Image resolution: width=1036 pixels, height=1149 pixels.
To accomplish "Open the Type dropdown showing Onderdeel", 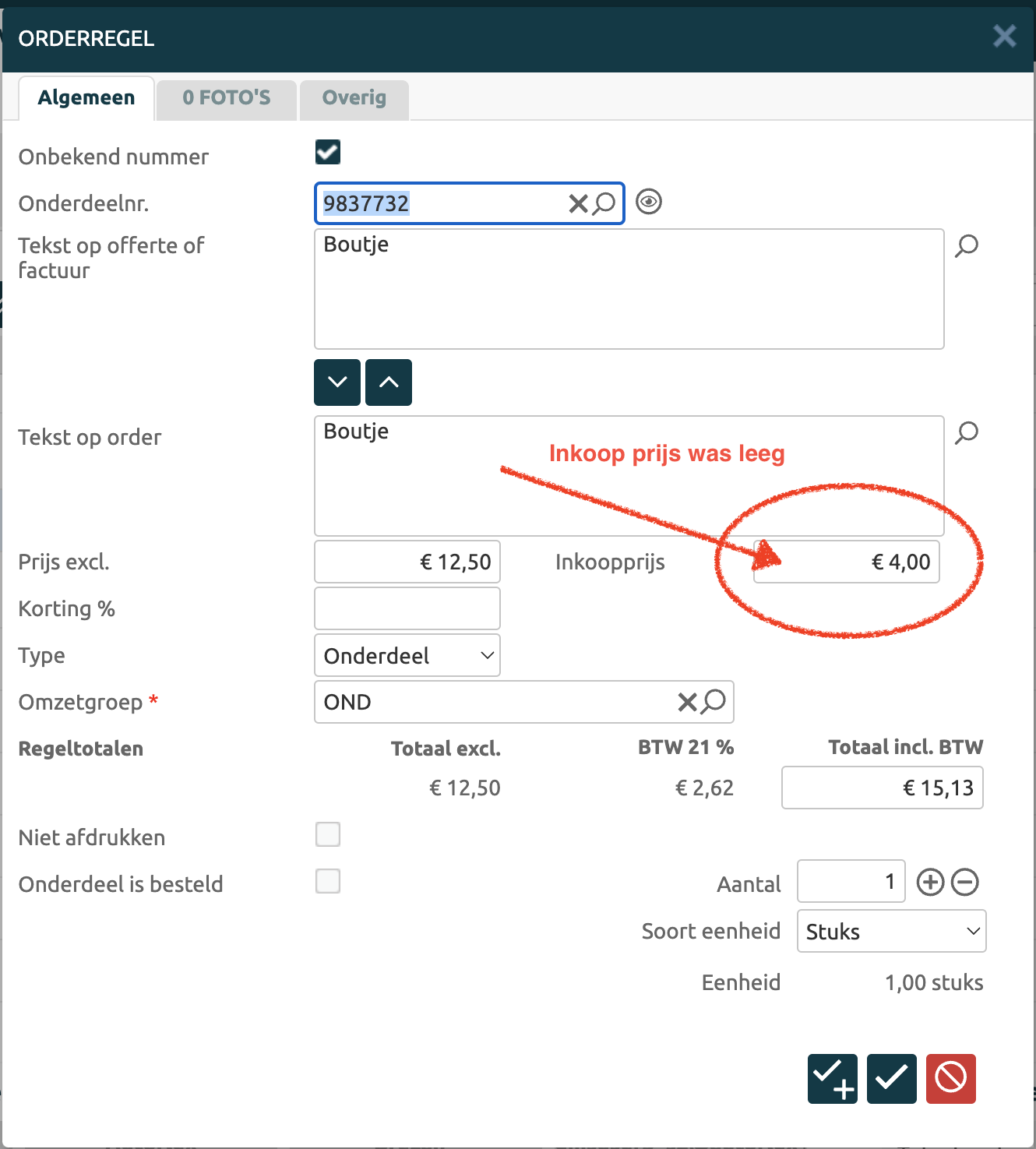I will [x=407, y=656].
